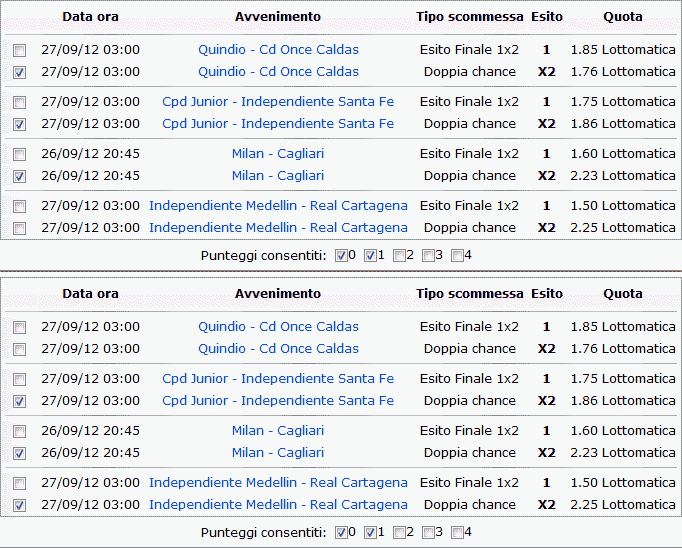682x548 pixels.
Task: Enable Punteggi consentiti 2 in upper table
Action: point(399,255)
